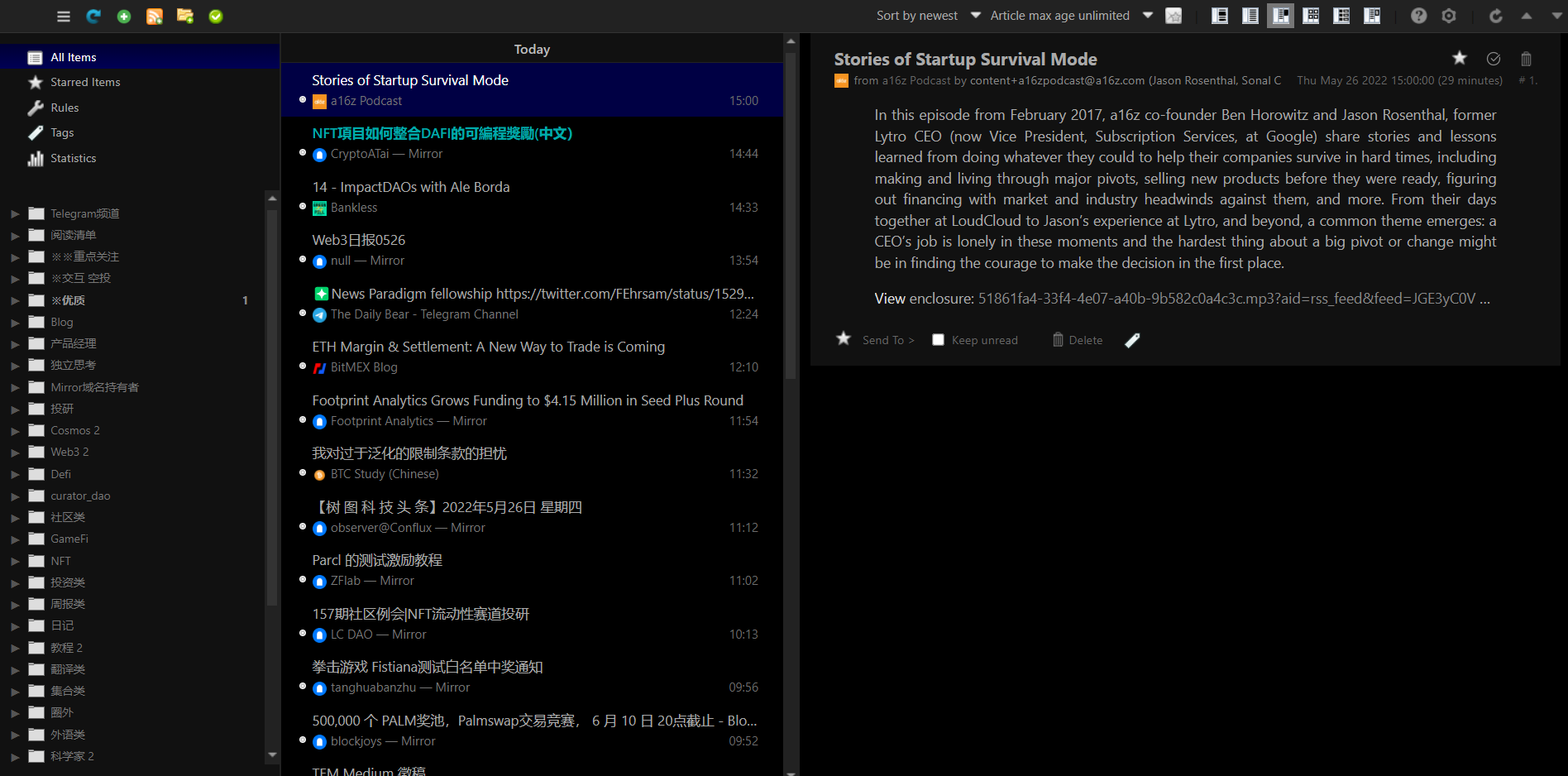Click the Delete button below article
1568x776 pixels.
pos(1078,340)
